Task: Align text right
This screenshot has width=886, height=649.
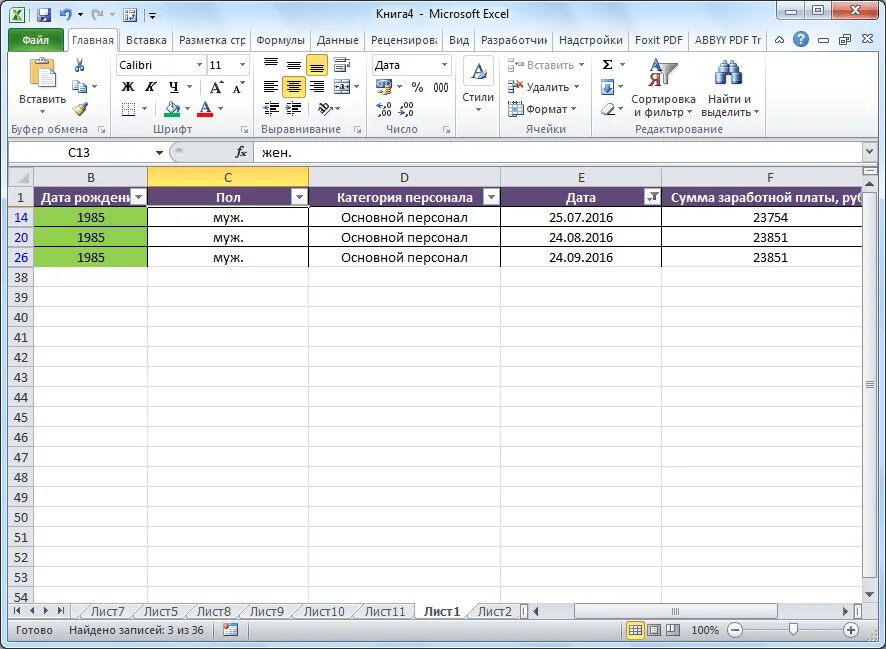Action: [317, 87]
